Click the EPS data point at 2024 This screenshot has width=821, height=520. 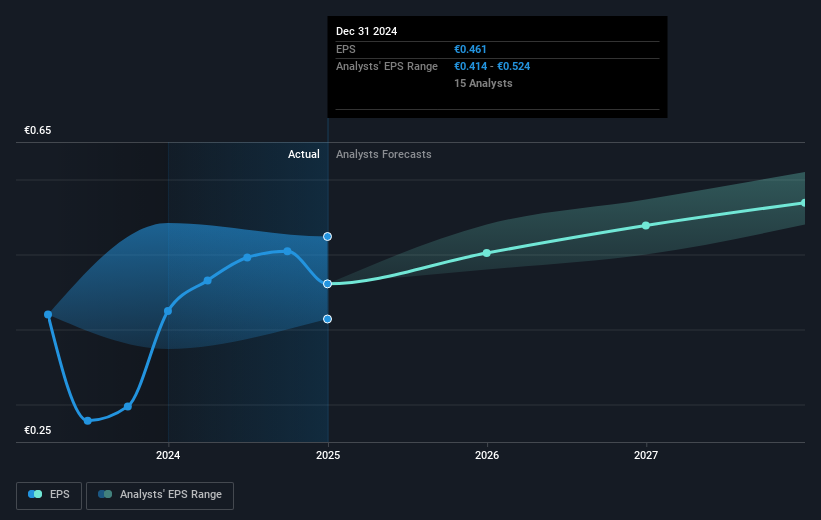(x=168, y=311)
